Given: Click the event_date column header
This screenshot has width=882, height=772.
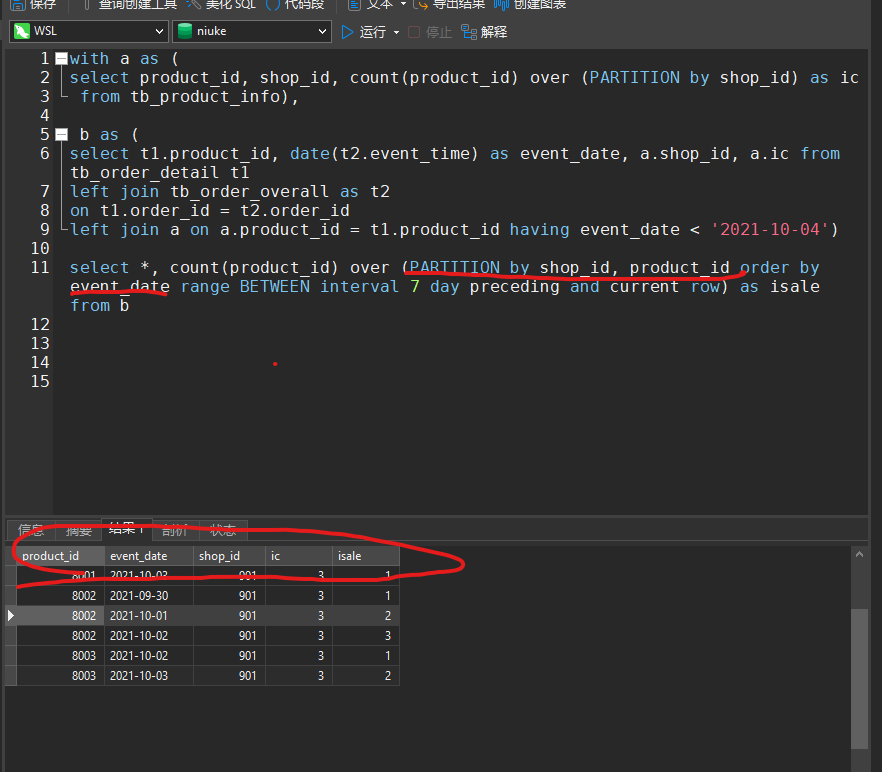Looking at the screenshot, I should 149,556.
